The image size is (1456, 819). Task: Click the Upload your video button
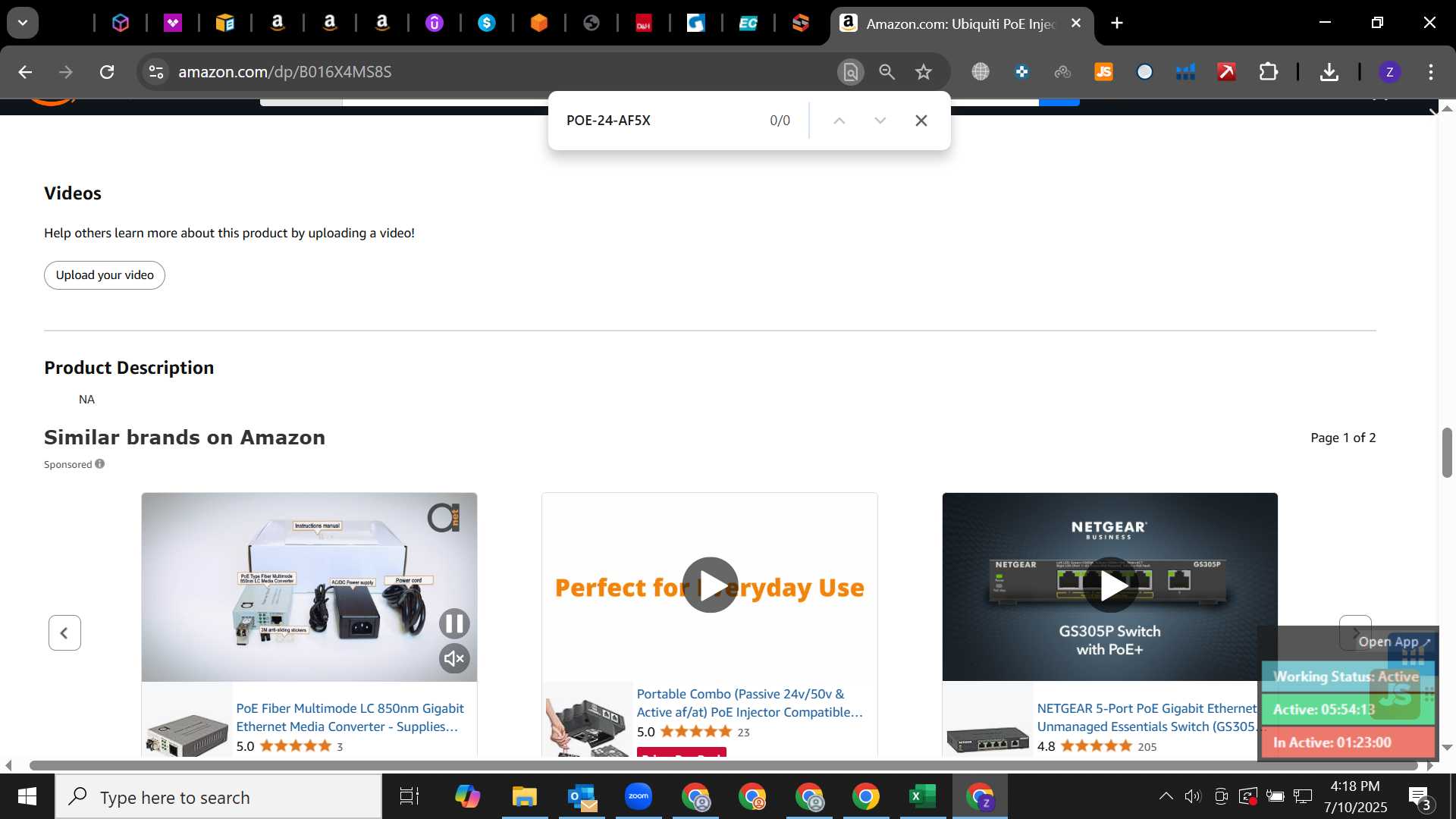pyautogui.click(x=105, y=275)
